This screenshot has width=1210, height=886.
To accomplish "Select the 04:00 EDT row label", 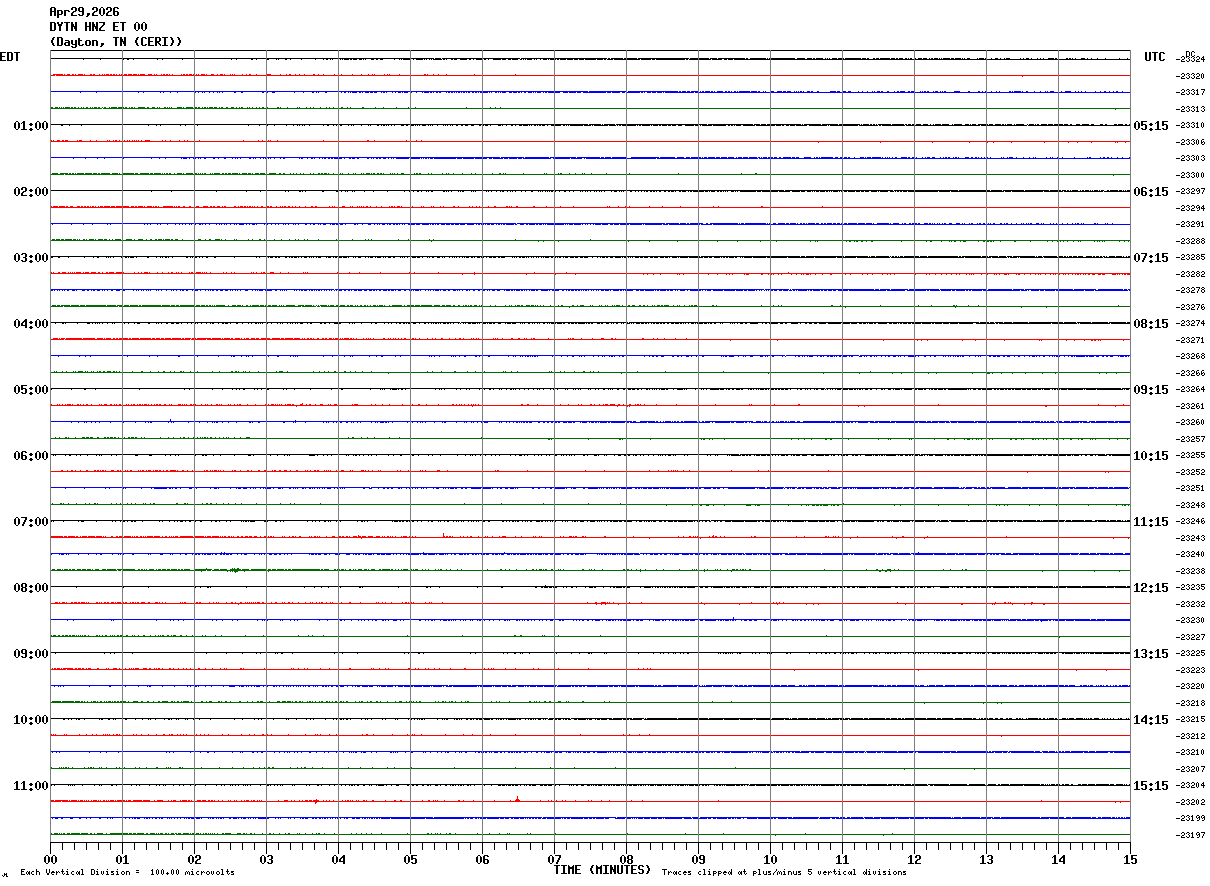I will pyautogui.click(x=31, y=324).
